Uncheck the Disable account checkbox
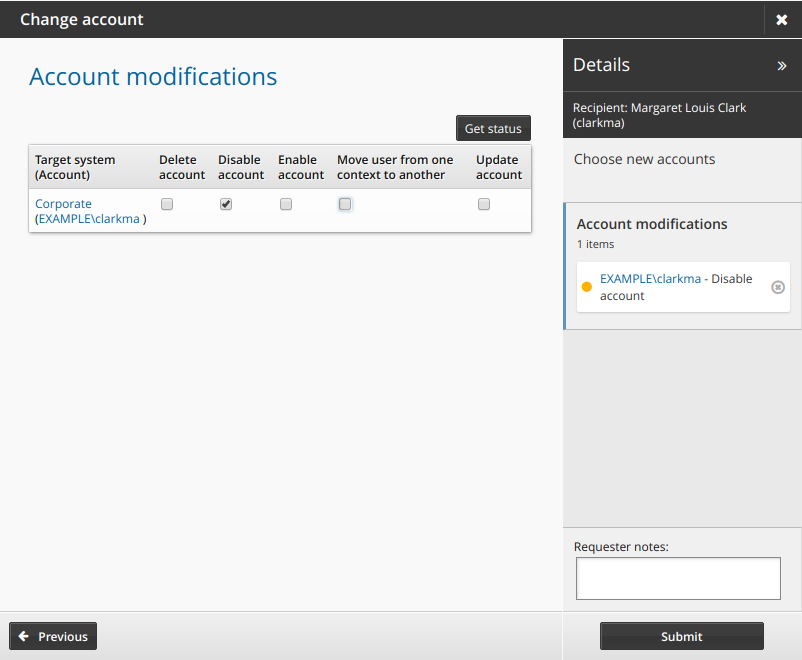 point(226,204)
